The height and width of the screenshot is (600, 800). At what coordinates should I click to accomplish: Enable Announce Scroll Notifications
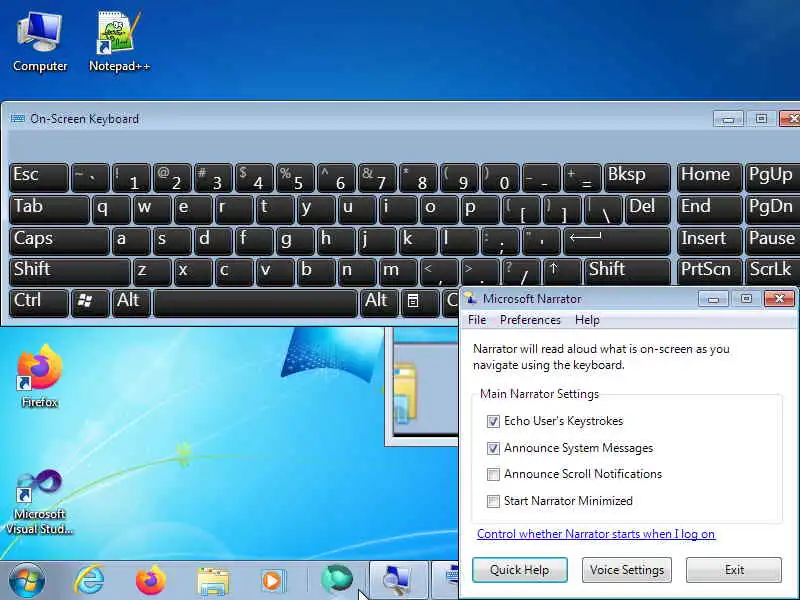click(x=493, y=474)
